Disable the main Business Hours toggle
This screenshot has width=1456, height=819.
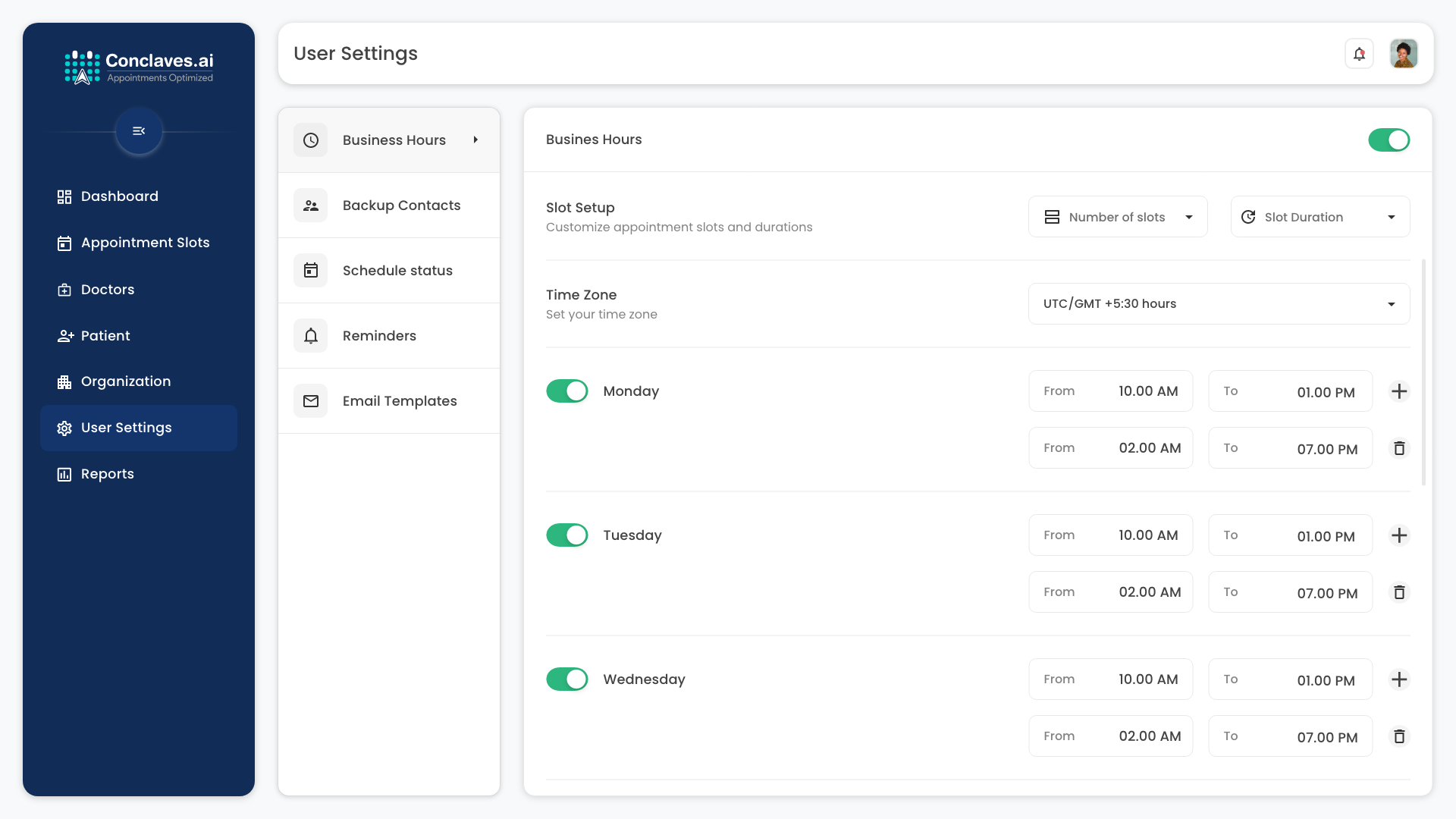1389,140
